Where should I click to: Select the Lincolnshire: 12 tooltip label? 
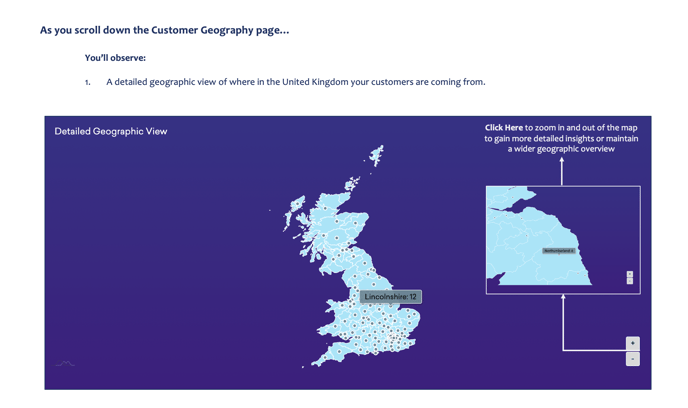390,297
